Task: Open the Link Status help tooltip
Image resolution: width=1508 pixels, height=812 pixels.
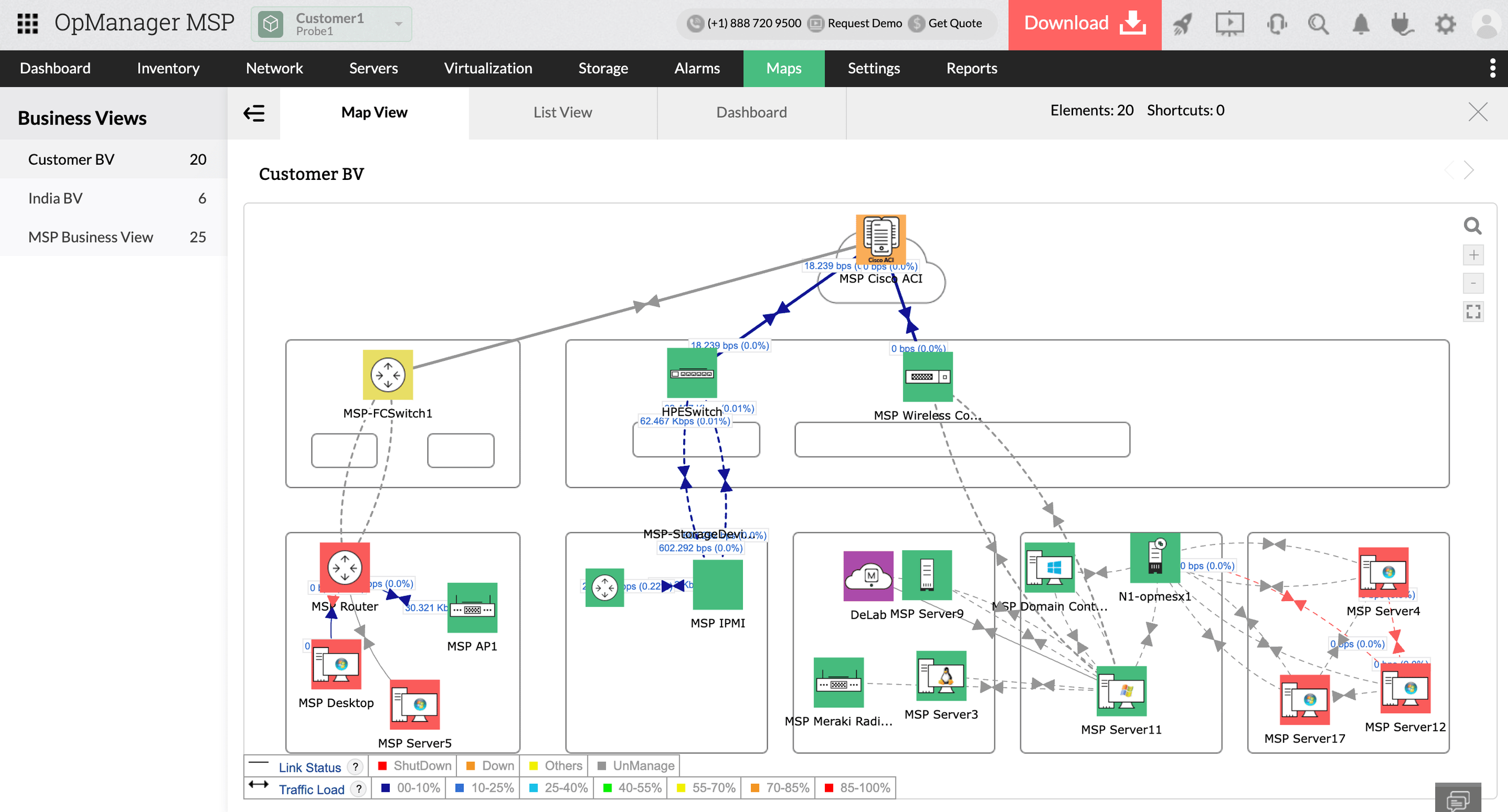Action: (x=355, y=766)
